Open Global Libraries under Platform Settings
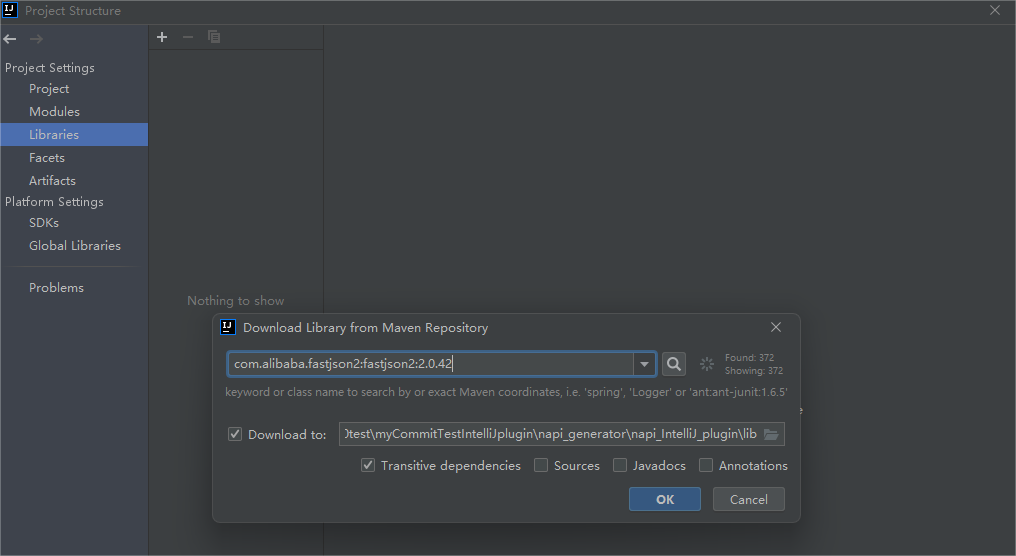 point(74,246)
